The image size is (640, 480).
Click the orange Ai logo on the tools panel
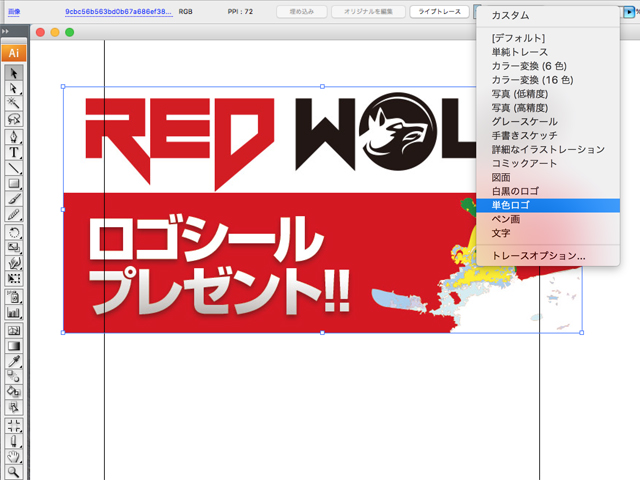(x=14, y=53)
